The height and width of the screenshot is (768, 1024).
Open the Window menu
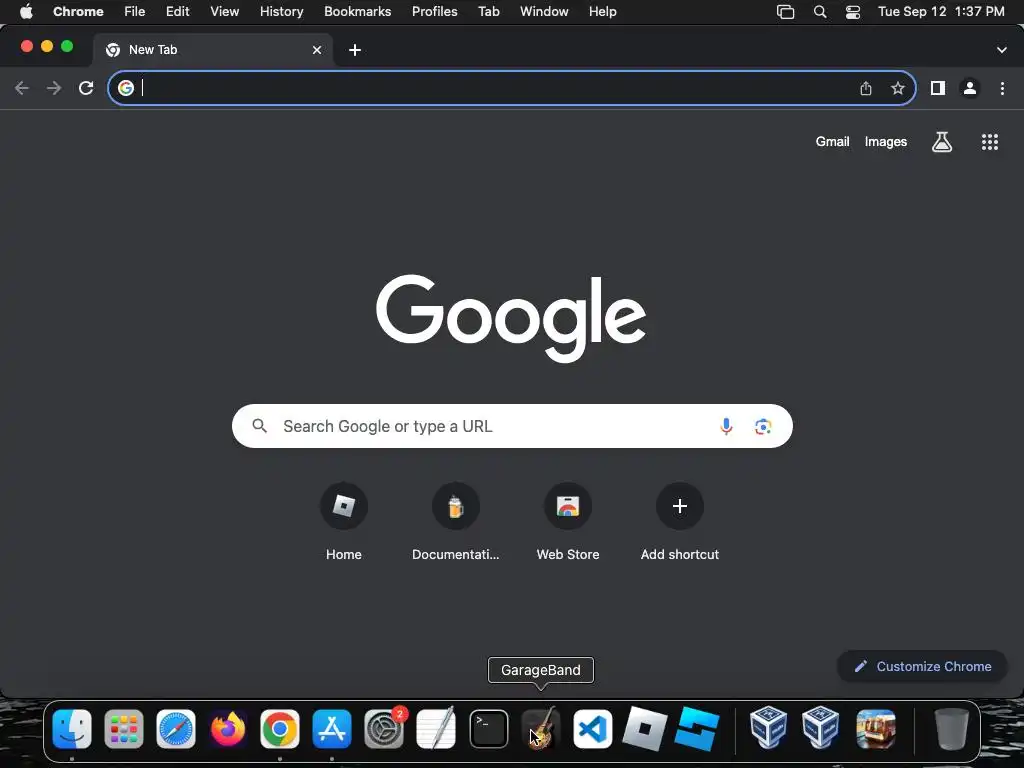pos(544,12)
